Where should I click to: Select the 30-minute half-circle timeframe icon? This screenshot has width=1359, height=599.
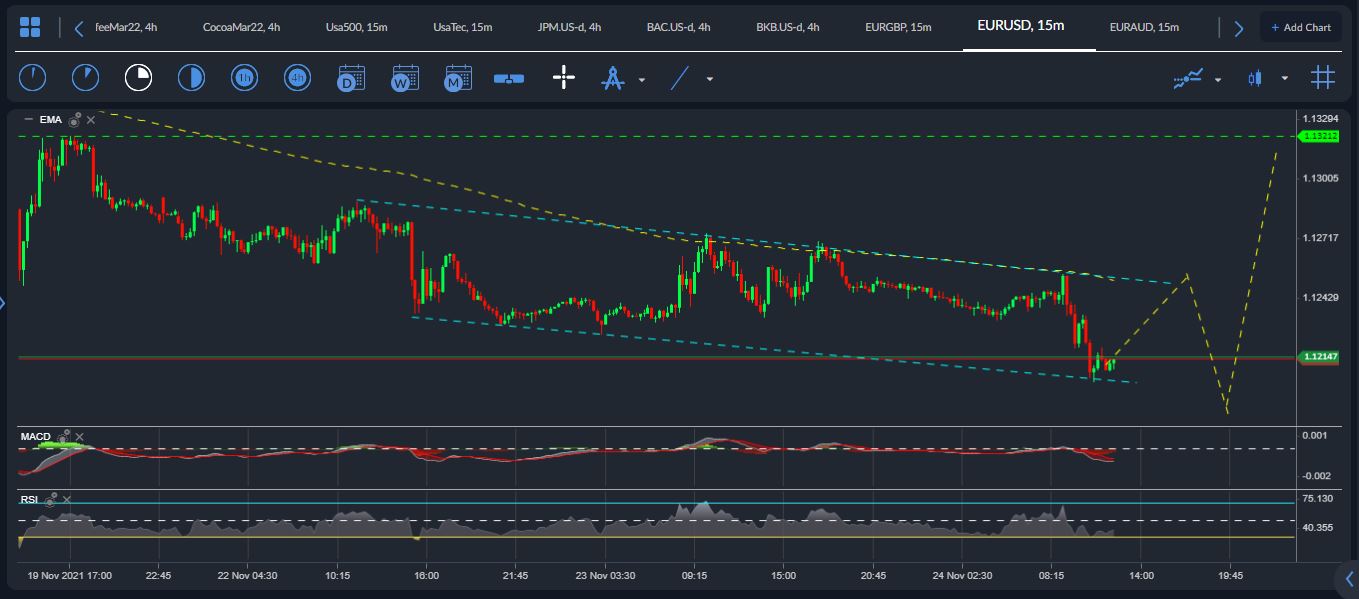click(191, 77)
